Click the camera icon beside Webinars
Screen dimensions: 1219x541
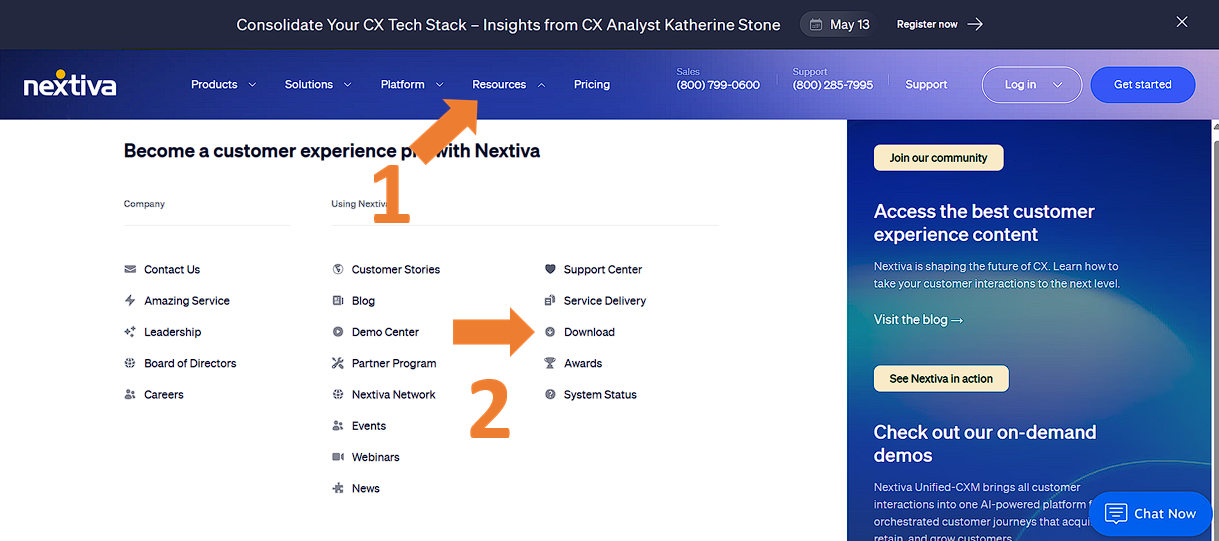pos(338,457)
